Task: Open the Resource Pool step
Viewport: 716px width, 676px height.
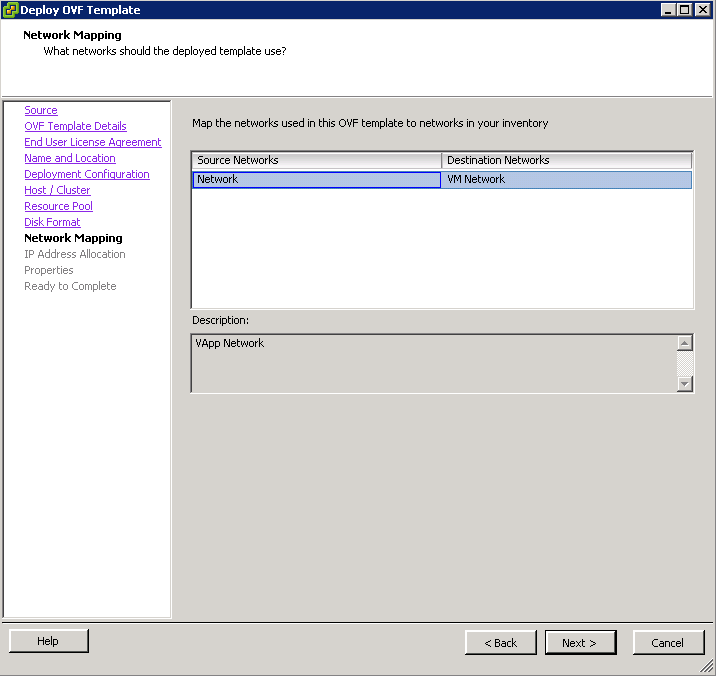Action: coord(58,206)
